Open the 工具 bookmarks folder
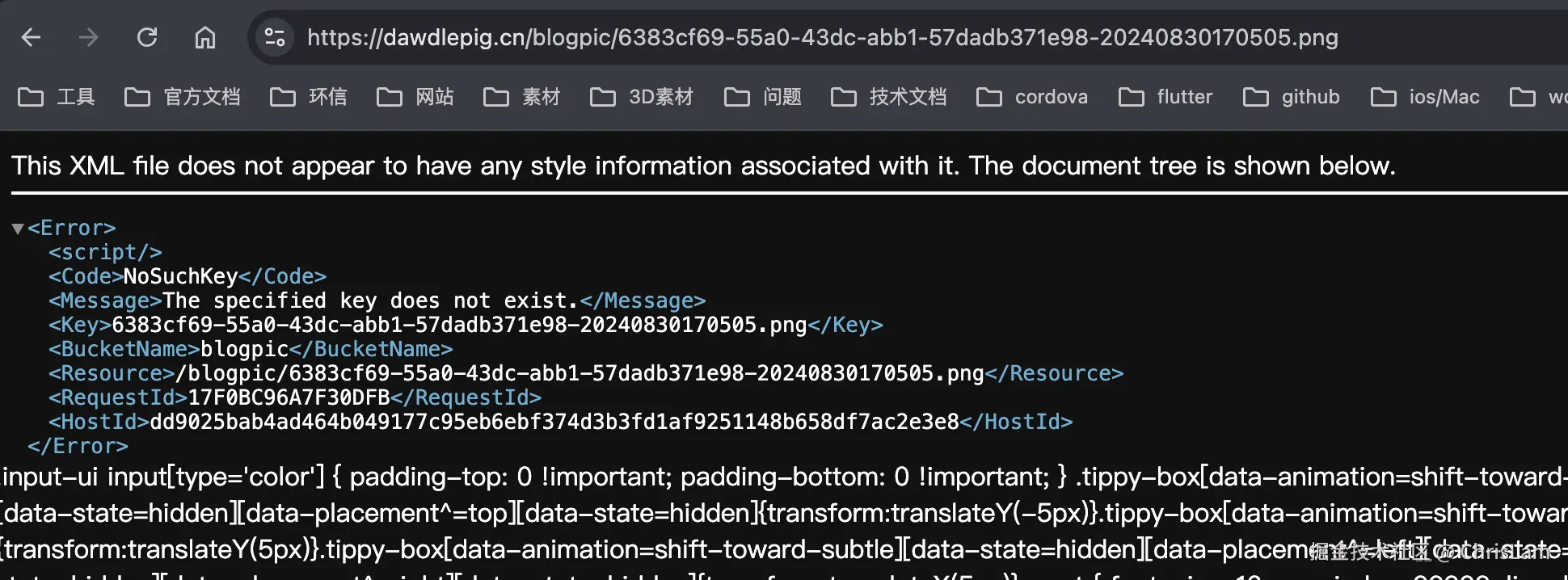The height and width of the screenshot is (580, 1568). click(57, 97)
